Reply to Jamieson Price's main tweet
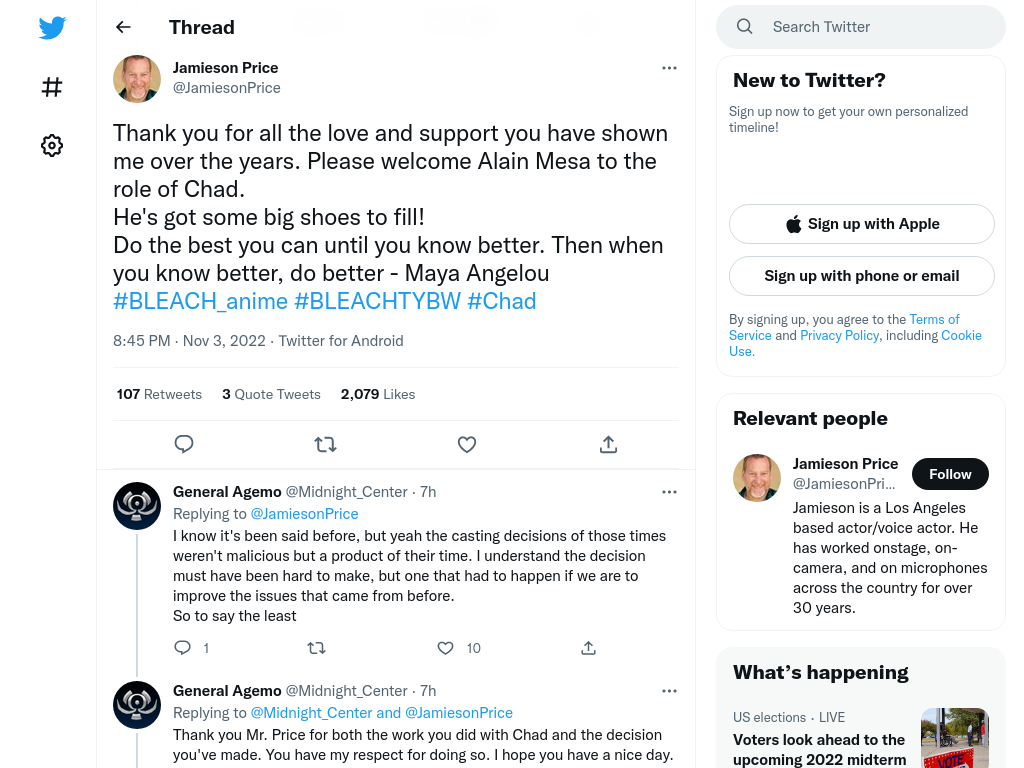Image resolution: width=1024 pixels, height=768 pixels. 184,444
